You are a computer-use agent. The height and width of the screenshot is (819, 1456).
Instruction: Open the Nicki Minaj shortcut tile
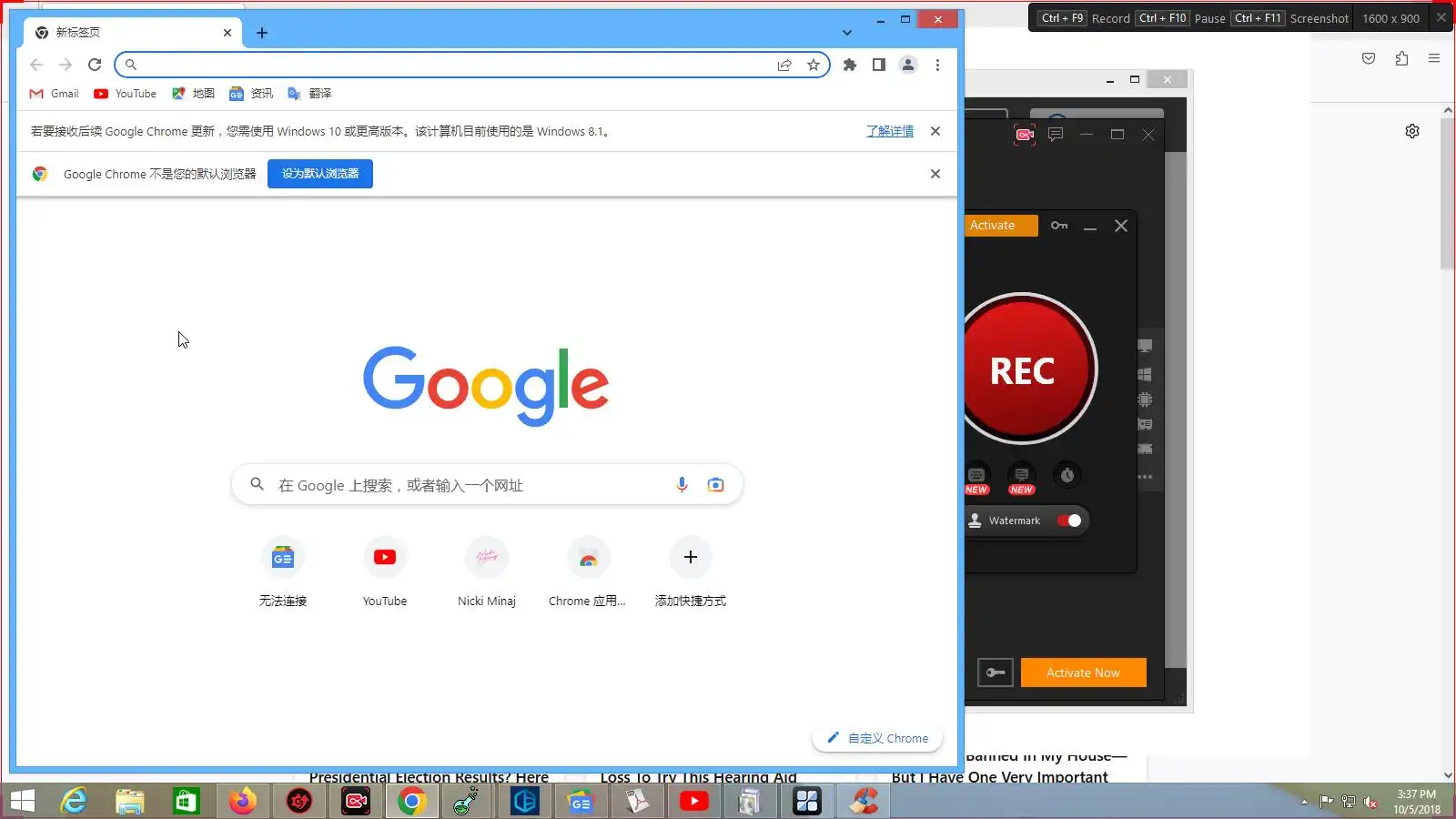487,571
